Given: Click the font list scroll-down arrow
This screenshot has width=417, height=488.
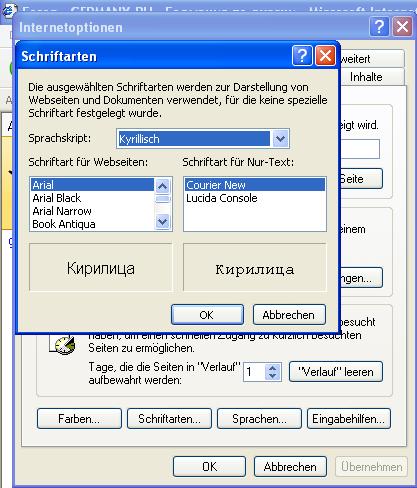Looking at the screenshot, I should (162, 221).
